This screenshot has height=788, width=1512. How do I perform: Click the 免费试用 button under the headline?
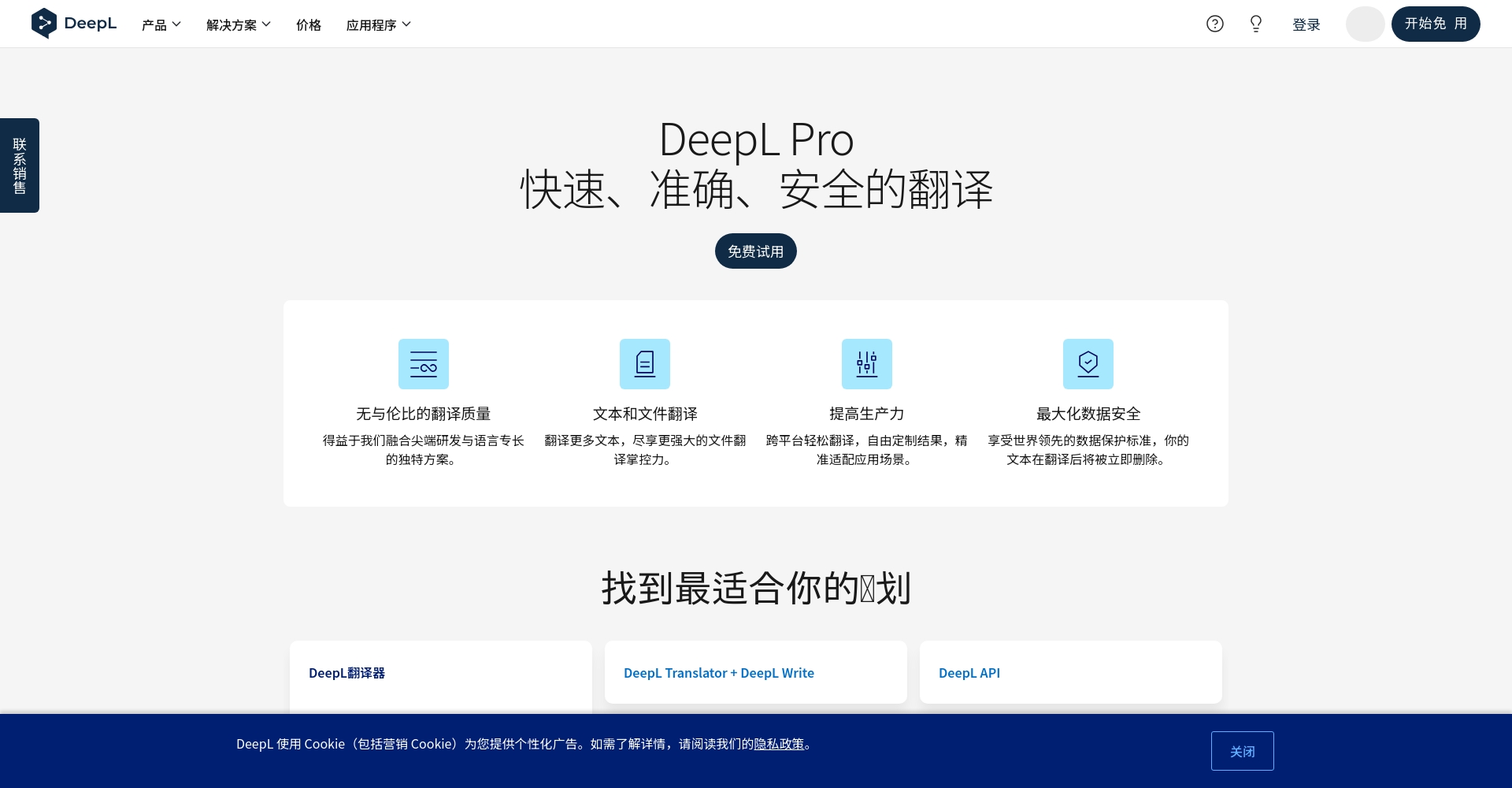pos(756,251)
